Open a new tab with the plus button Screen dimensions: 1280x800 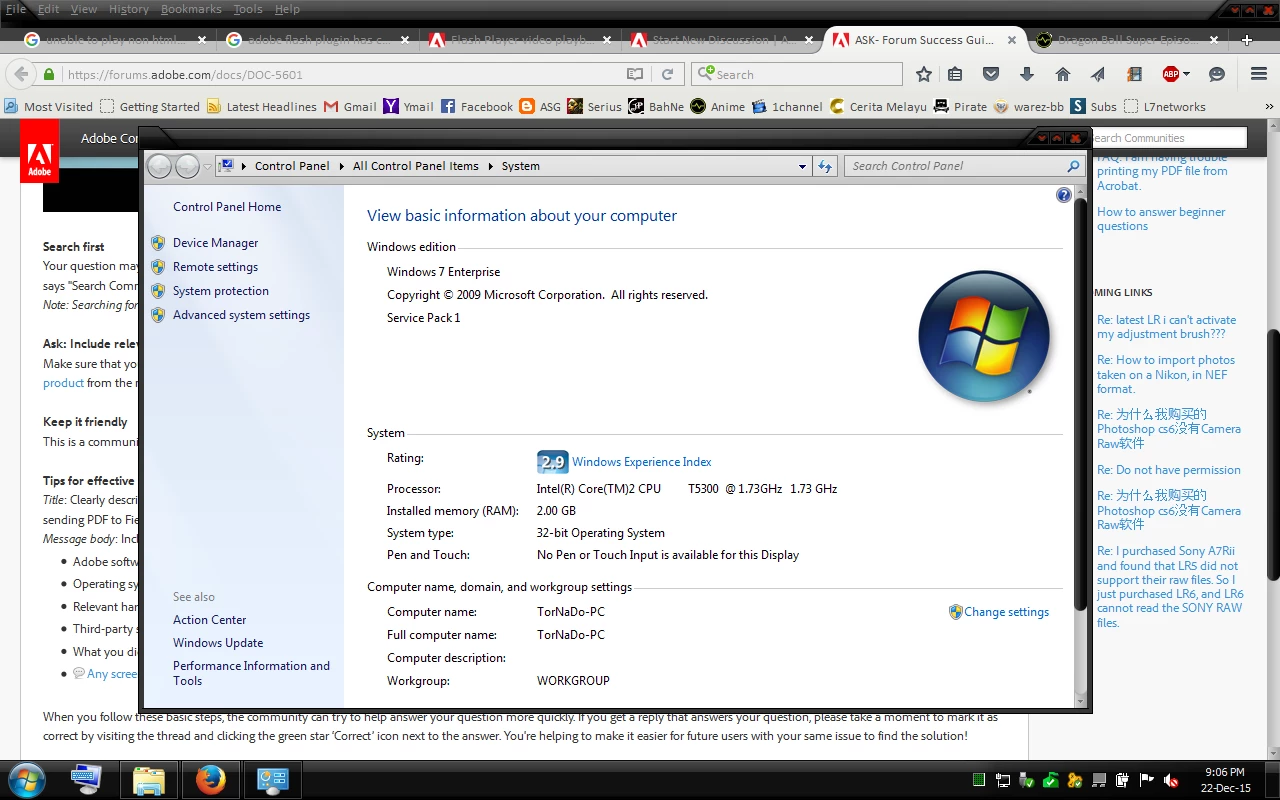pyautogui.click(x=1247, y=40)
